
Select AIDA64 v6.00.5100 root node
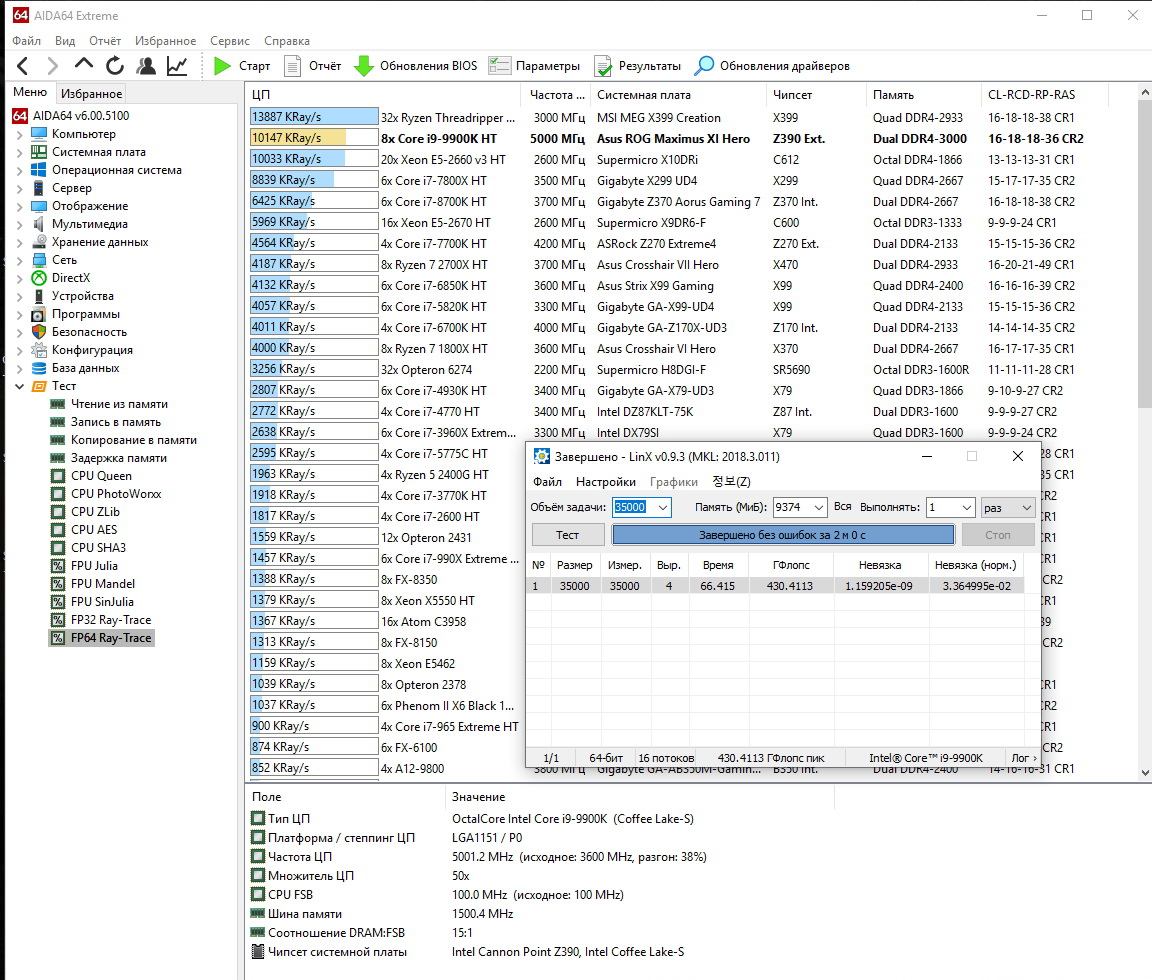[81, 116]
